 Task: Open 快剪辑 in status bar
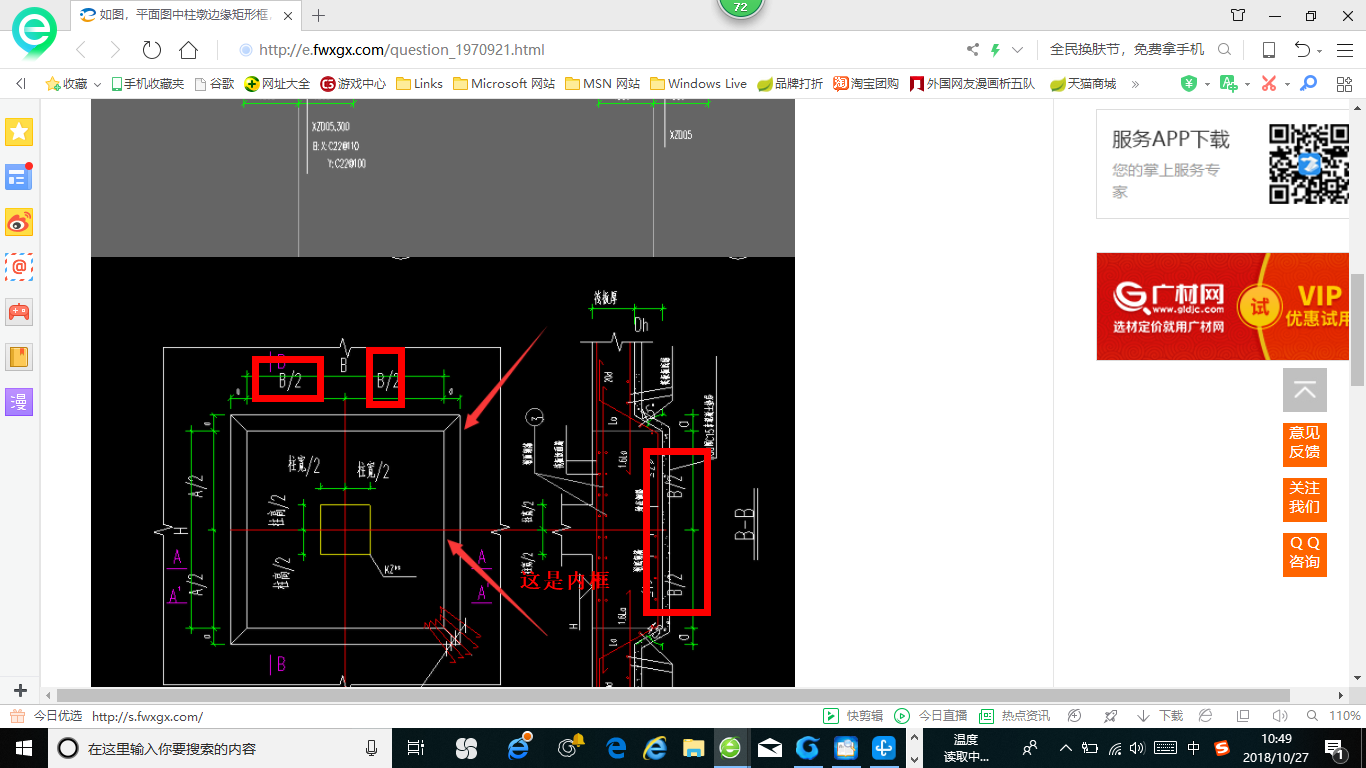[853, 716]
